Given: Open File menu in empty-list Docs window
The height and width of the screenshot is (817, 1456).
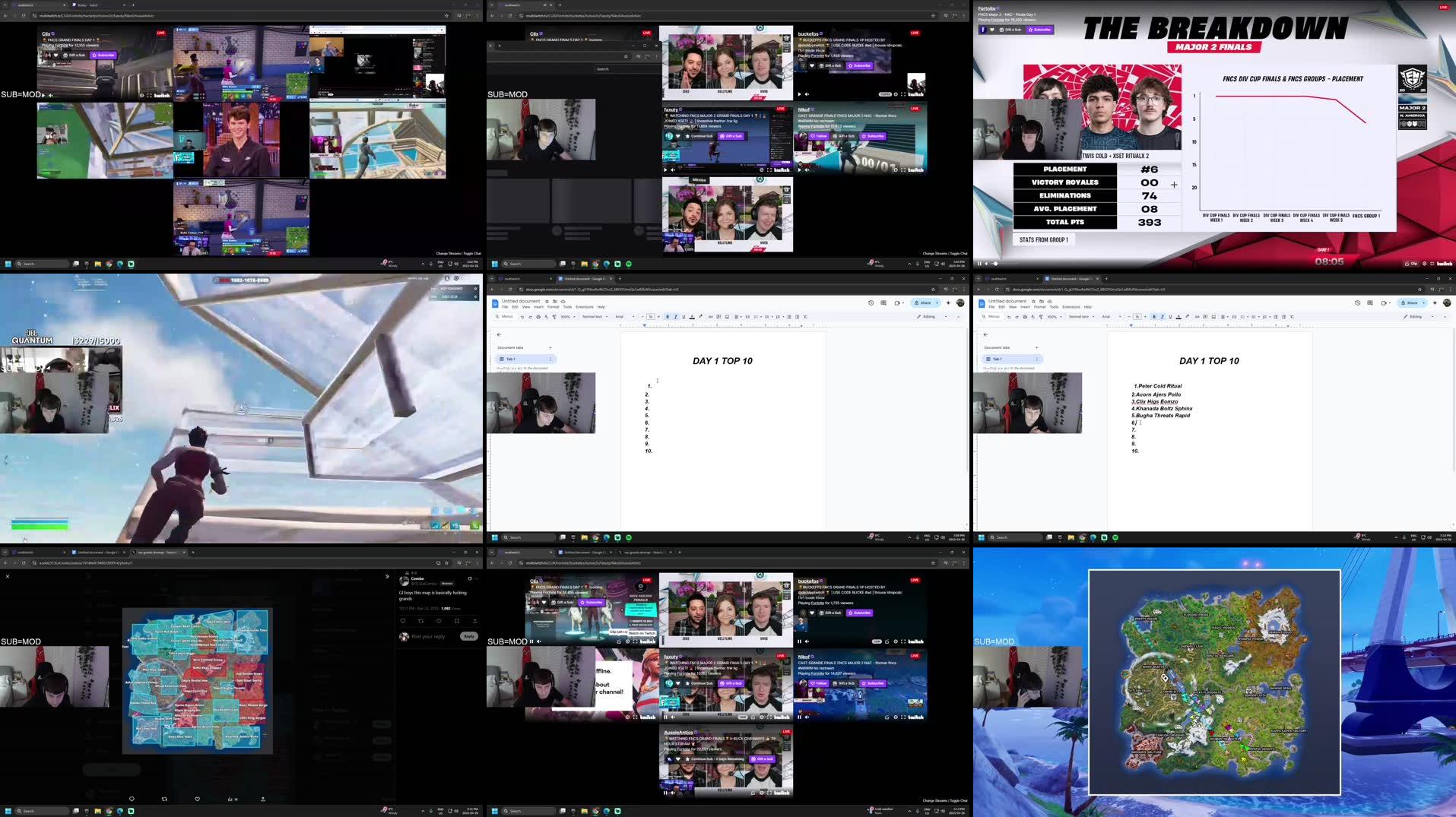Looking at the screenshot, I should [505, 307].
